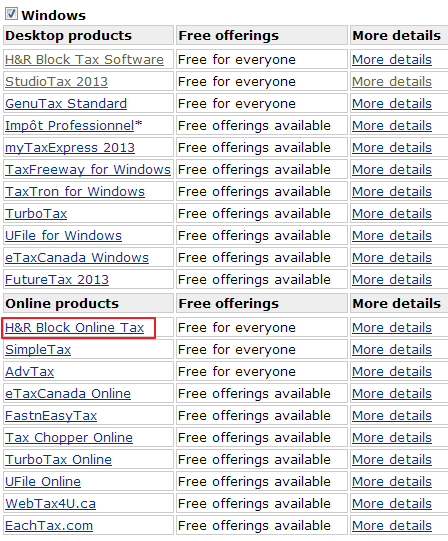Open More details for myTaxExpress 2013
The height and width of the screenshot is (541, 448).
[392, 148]
